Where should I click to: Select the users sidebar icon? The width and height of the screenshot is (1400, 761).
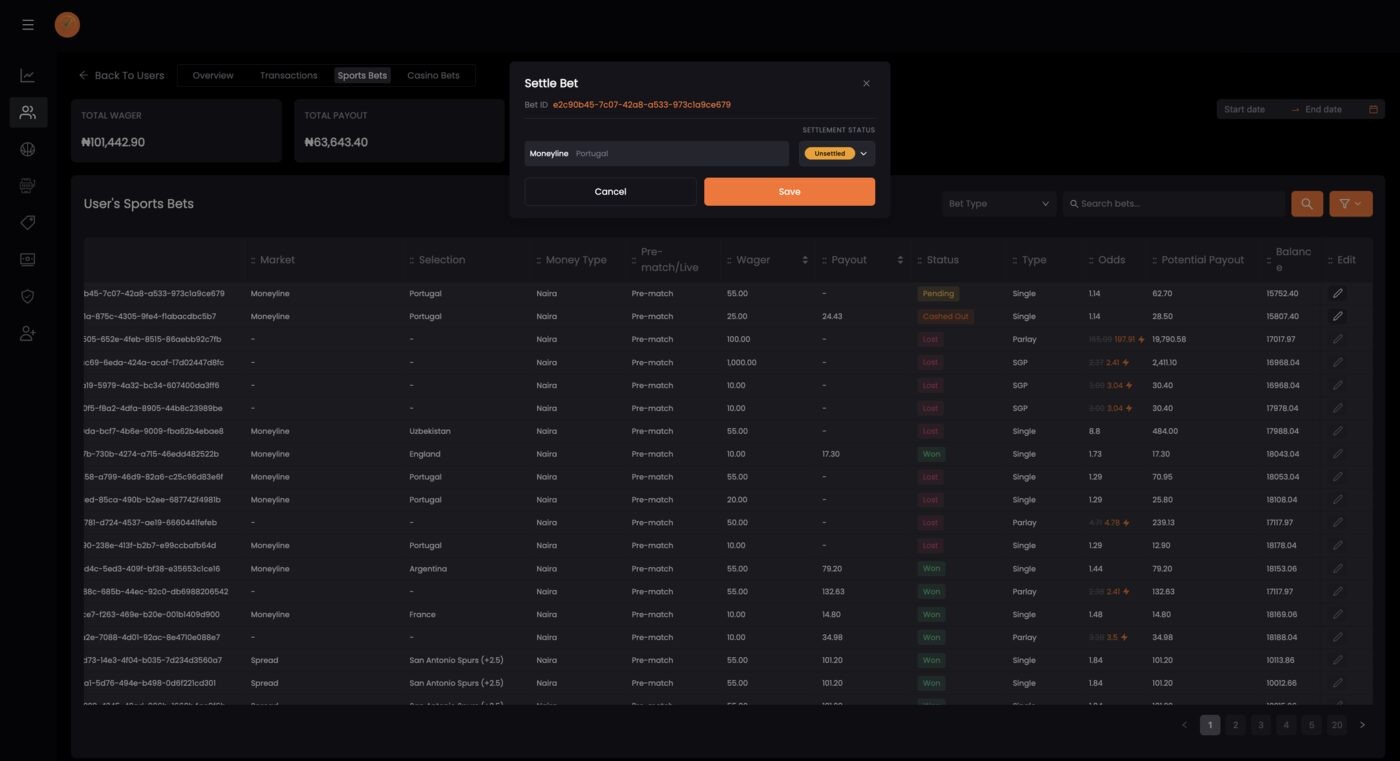click(x=28, y=112)
